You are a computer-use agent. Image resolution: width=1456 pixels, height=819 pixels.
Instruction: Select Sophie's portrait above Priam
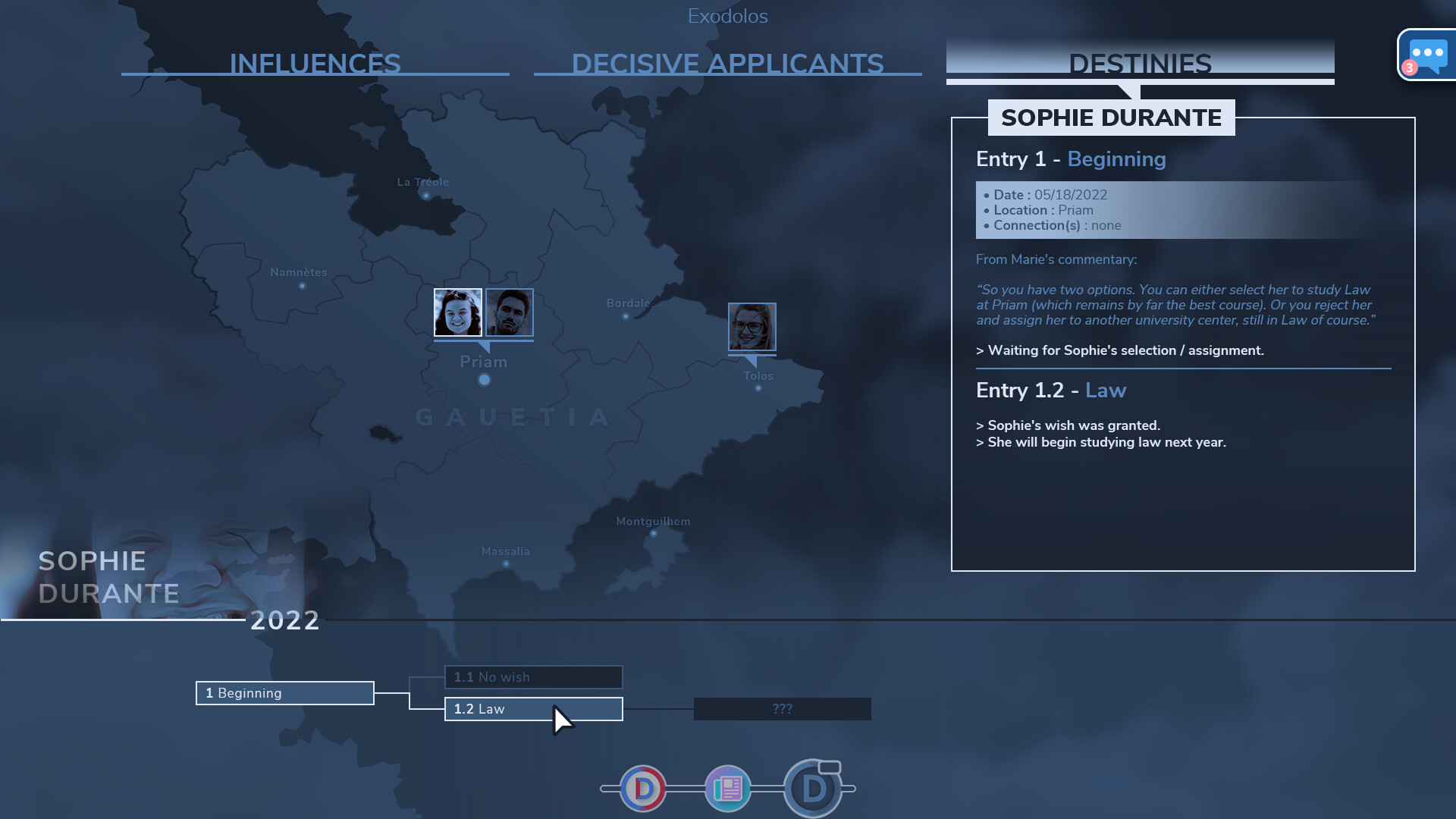pos(458,312)
